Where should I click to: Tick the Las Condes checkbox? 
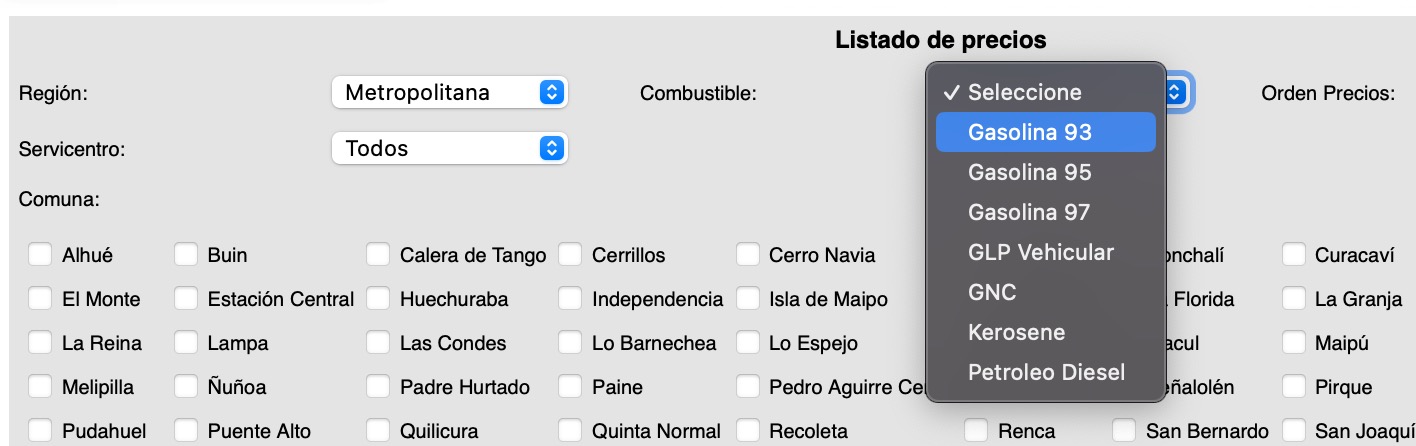click(x=378, y=343)
